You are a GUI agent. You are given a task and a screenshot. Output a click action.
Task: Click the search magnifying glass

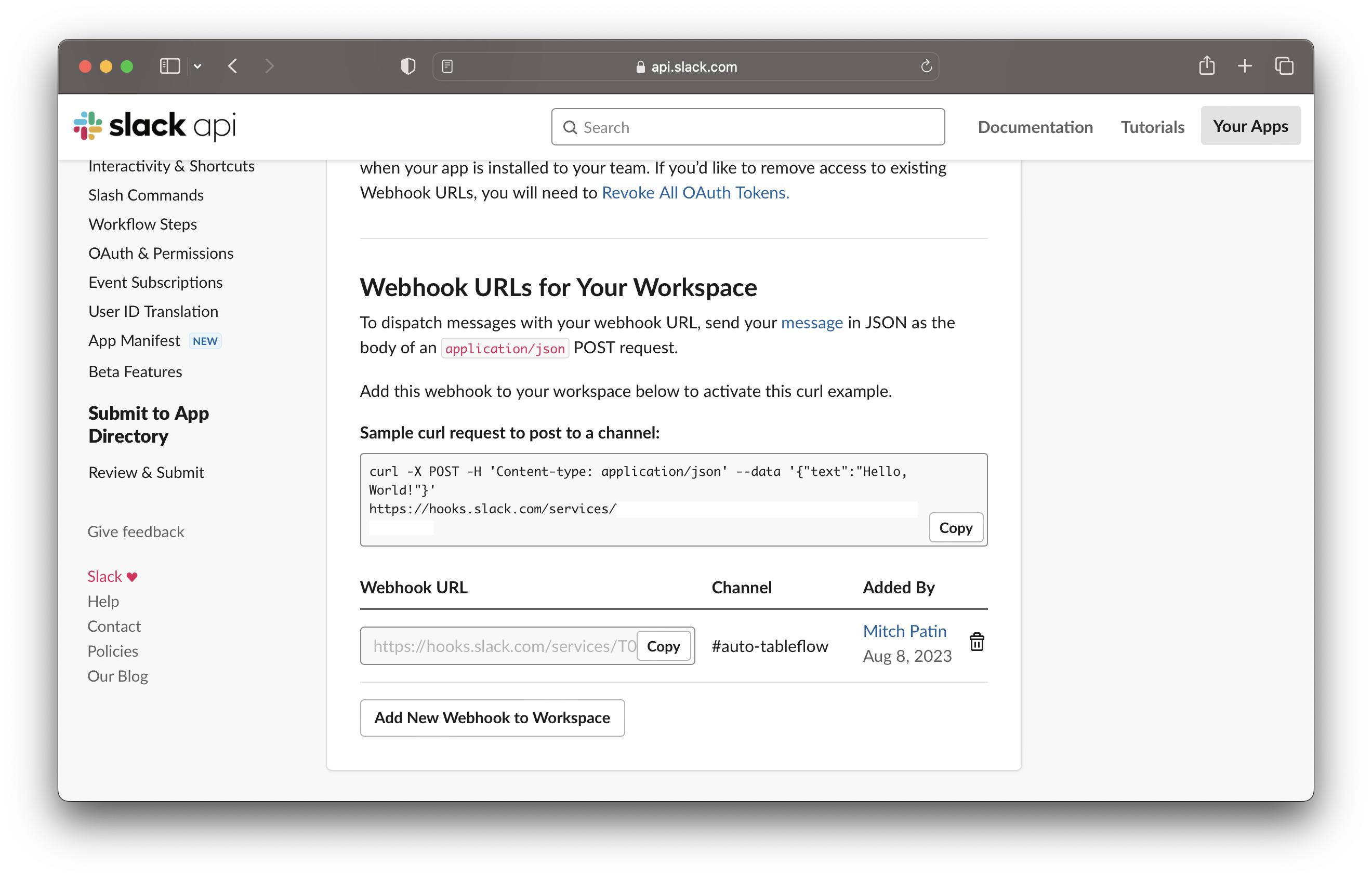click(570, 127)
